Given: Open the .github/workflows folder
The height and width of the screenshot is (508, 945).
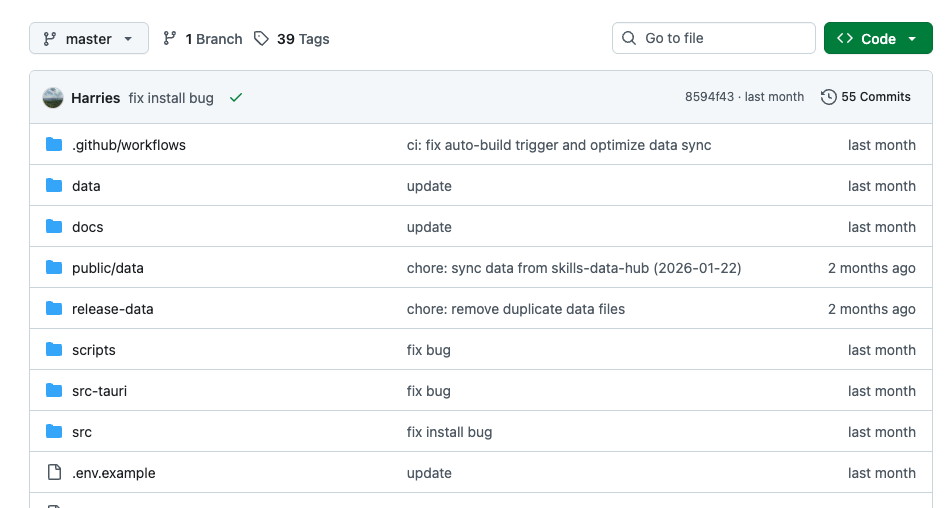Looking at the screenshot, I should click(x=129, y=145).
